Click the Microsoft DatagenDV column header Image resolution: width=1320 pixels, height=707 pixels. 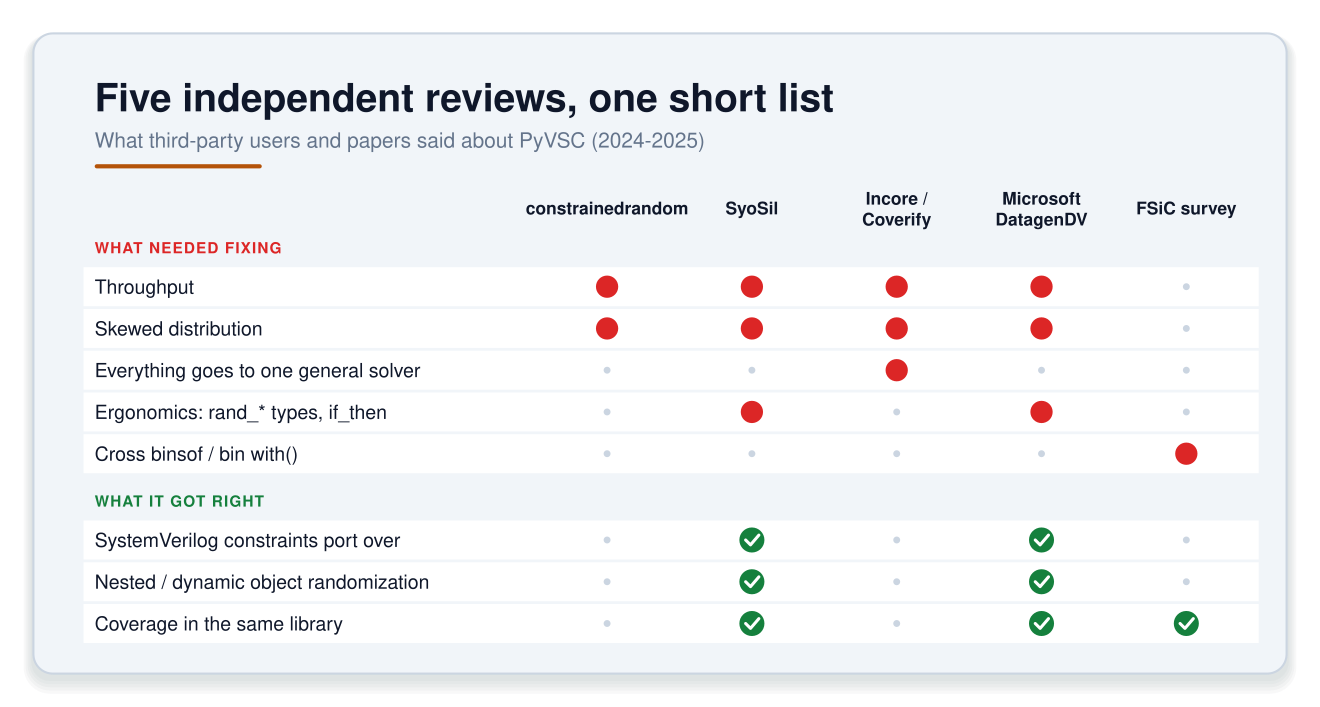click(x=1041, y=209)
